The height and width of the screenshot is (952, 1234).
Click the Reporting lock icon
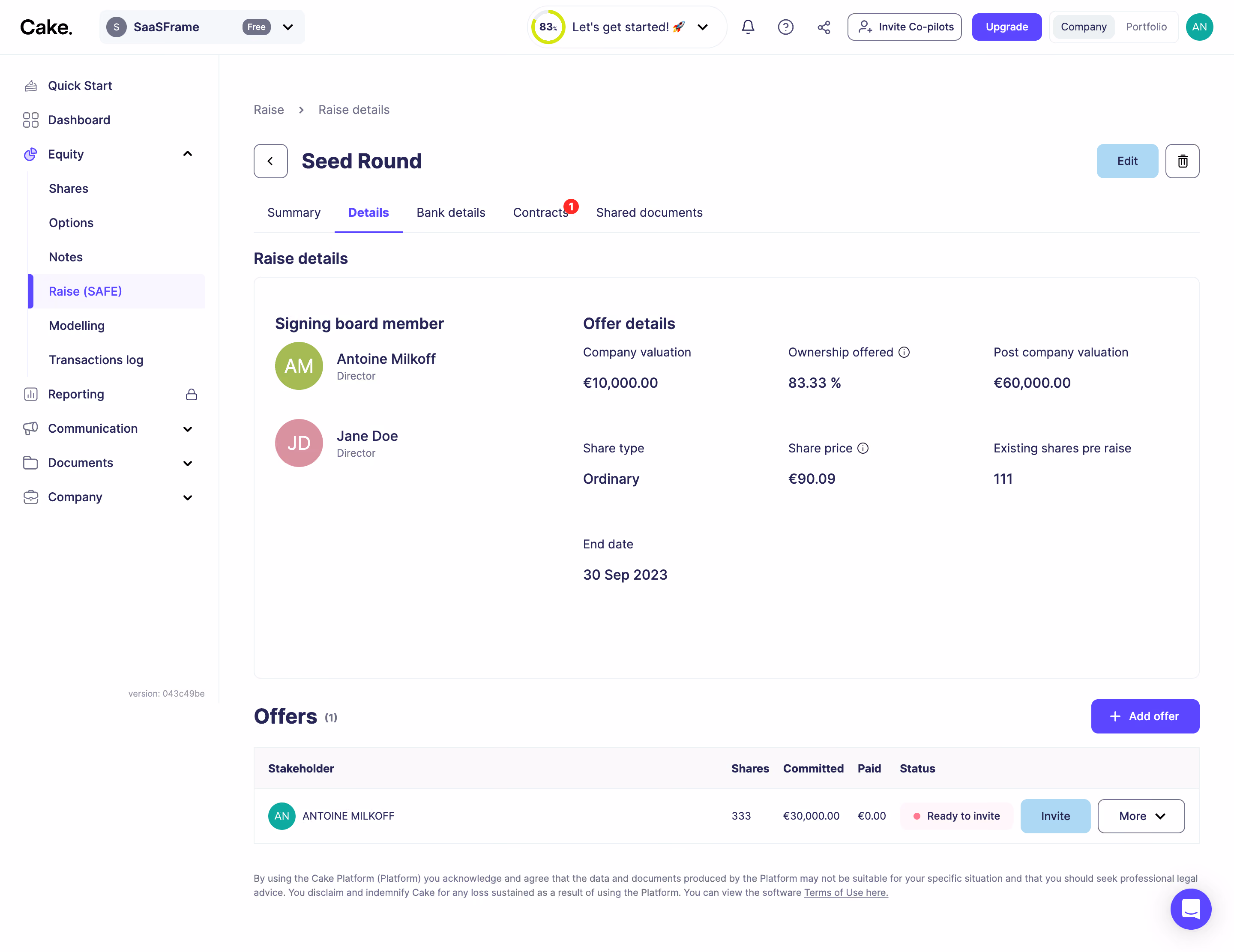(192, 394)
